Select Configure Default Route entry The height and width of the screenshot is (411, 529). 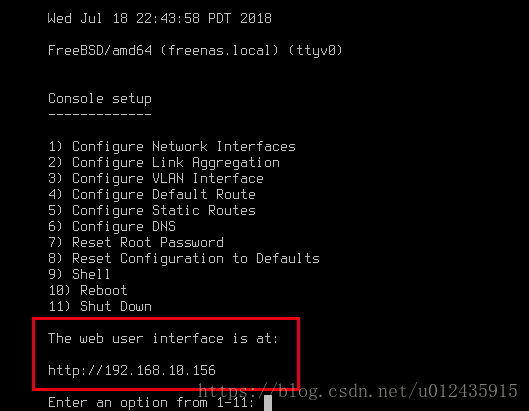152,195
